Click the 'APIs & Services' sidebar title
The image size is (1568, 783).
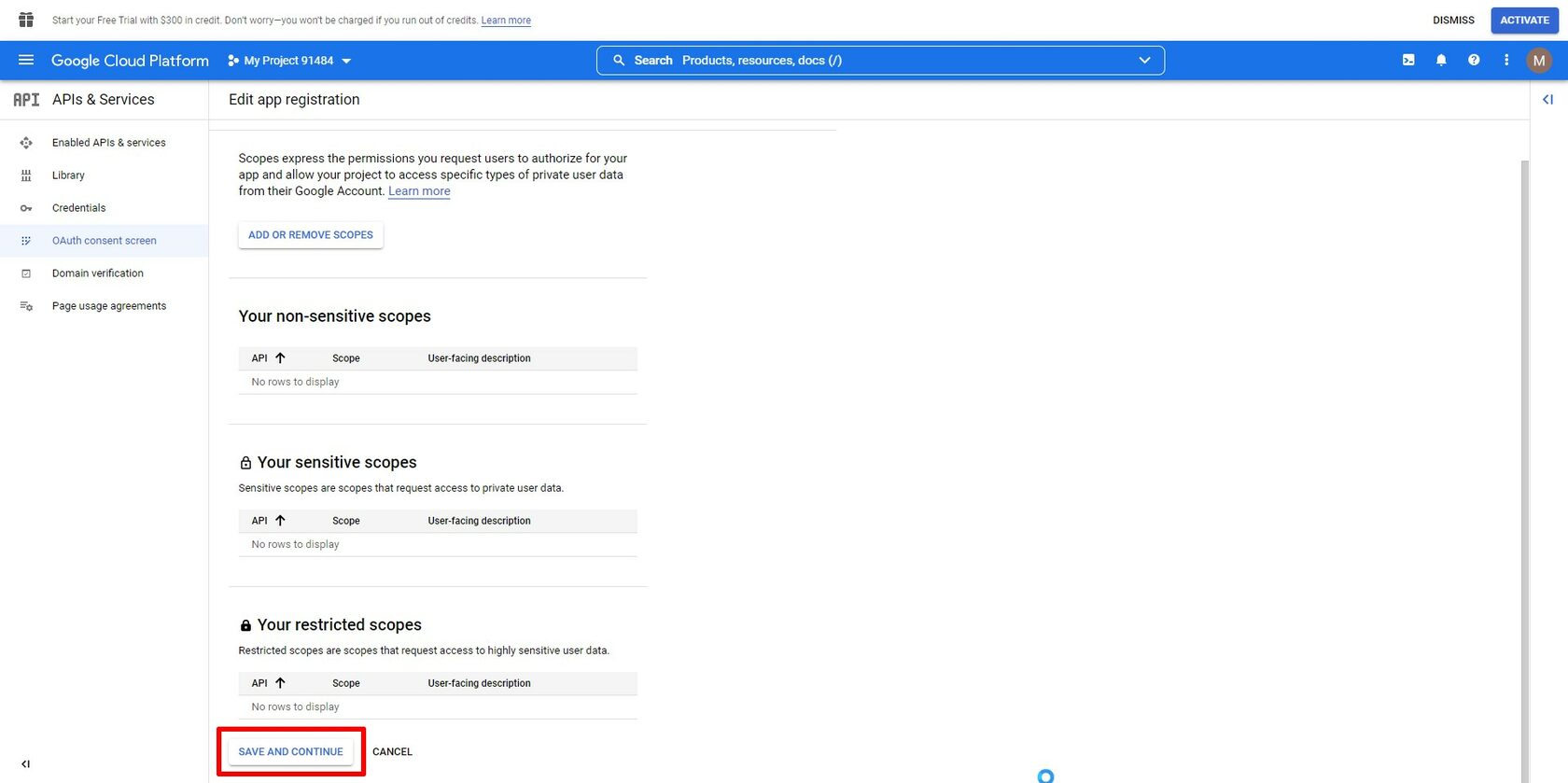click(104, 100)
